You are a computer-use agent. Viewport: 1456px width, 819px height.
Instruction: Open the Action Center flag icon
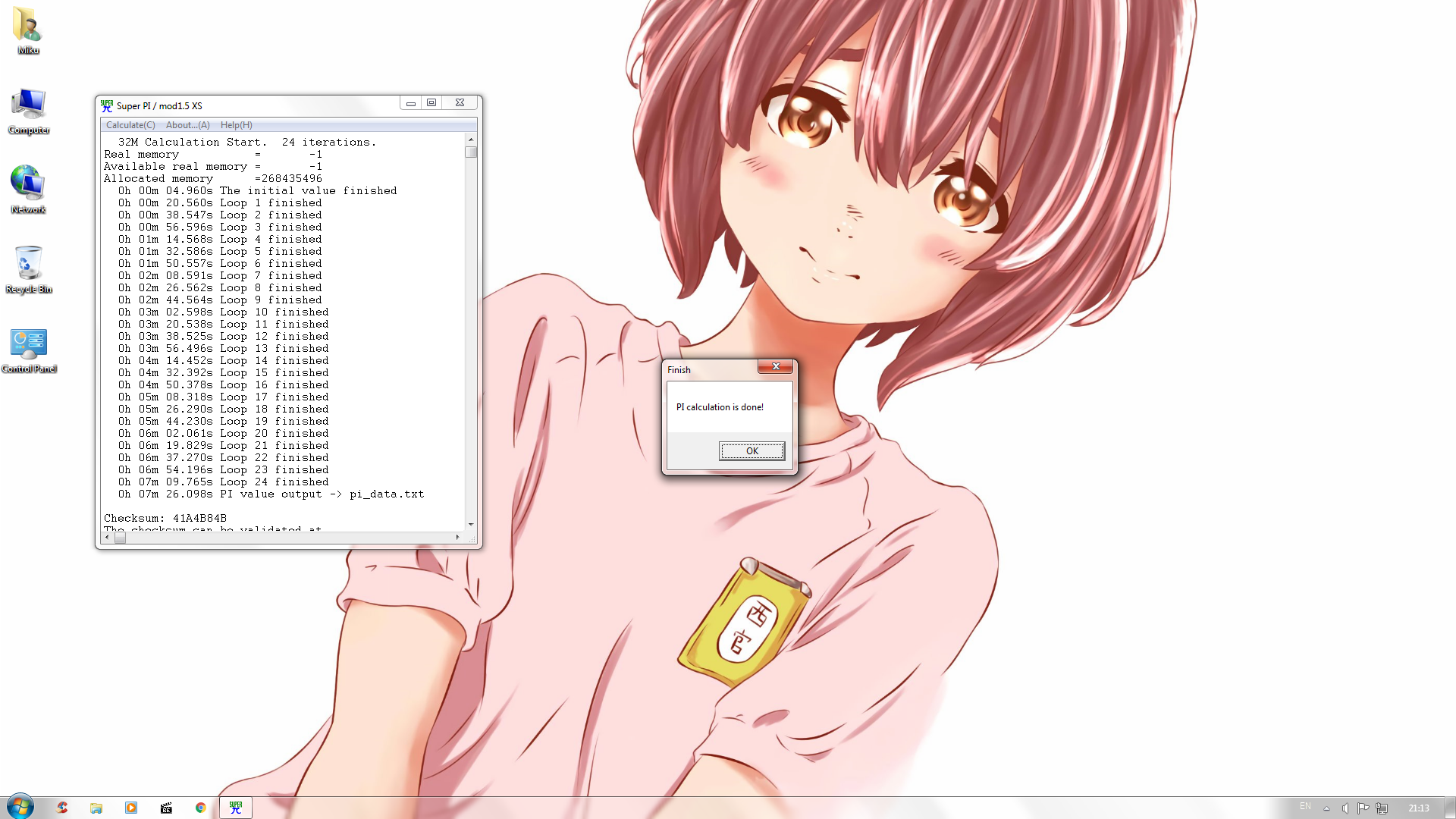click(1363, 808)
